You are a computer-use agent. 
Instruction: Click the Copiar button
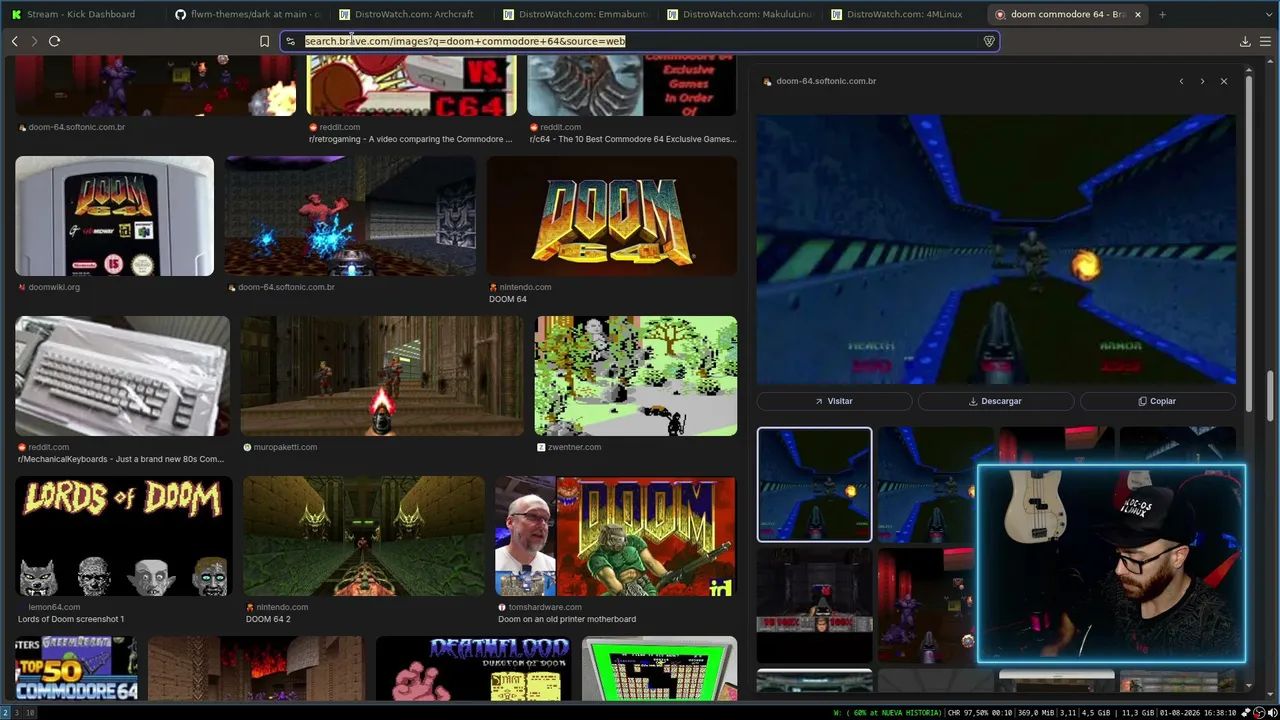(x=1158, y=401)
